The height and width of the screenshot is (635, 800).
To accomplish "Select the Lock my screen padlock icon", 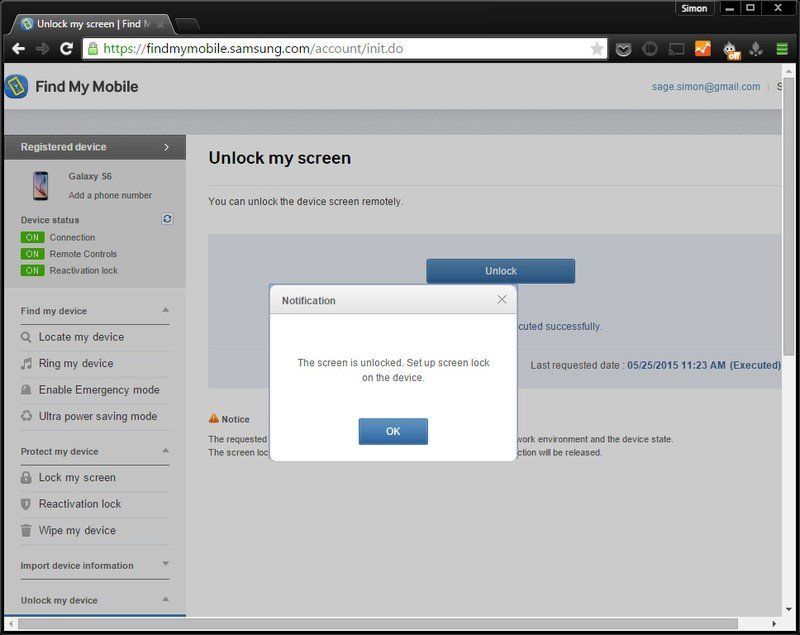I will [x=24, y=478].
